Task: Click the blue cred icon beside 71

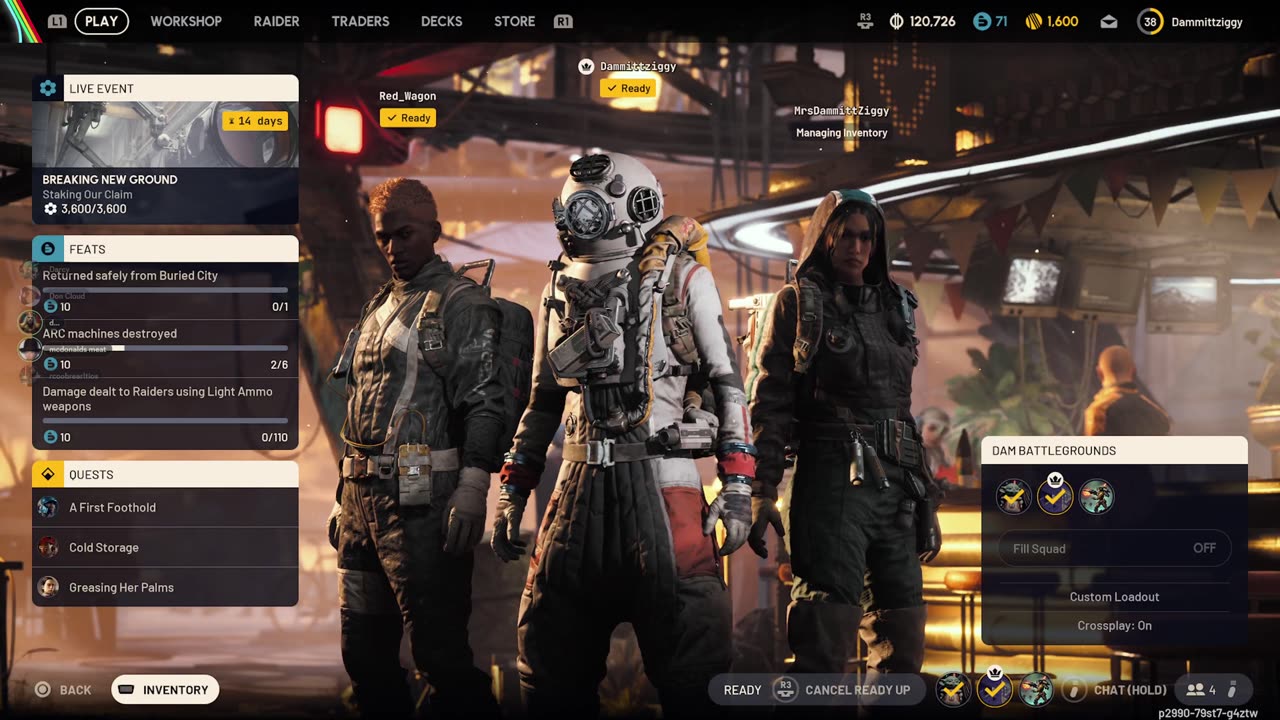Action: tap(981, 21)
